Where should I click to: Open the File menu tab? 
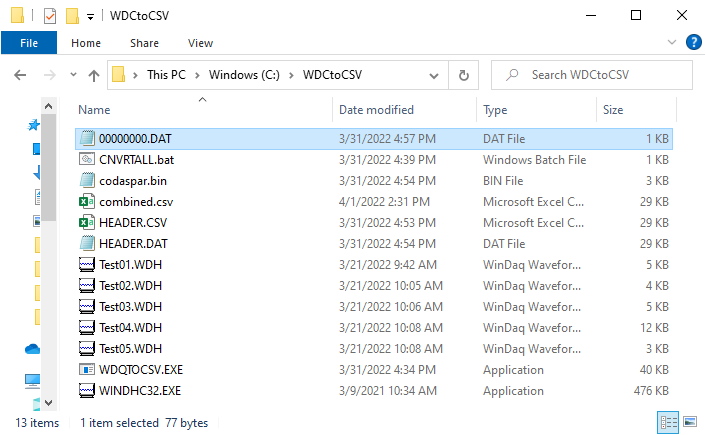(29, 43)
